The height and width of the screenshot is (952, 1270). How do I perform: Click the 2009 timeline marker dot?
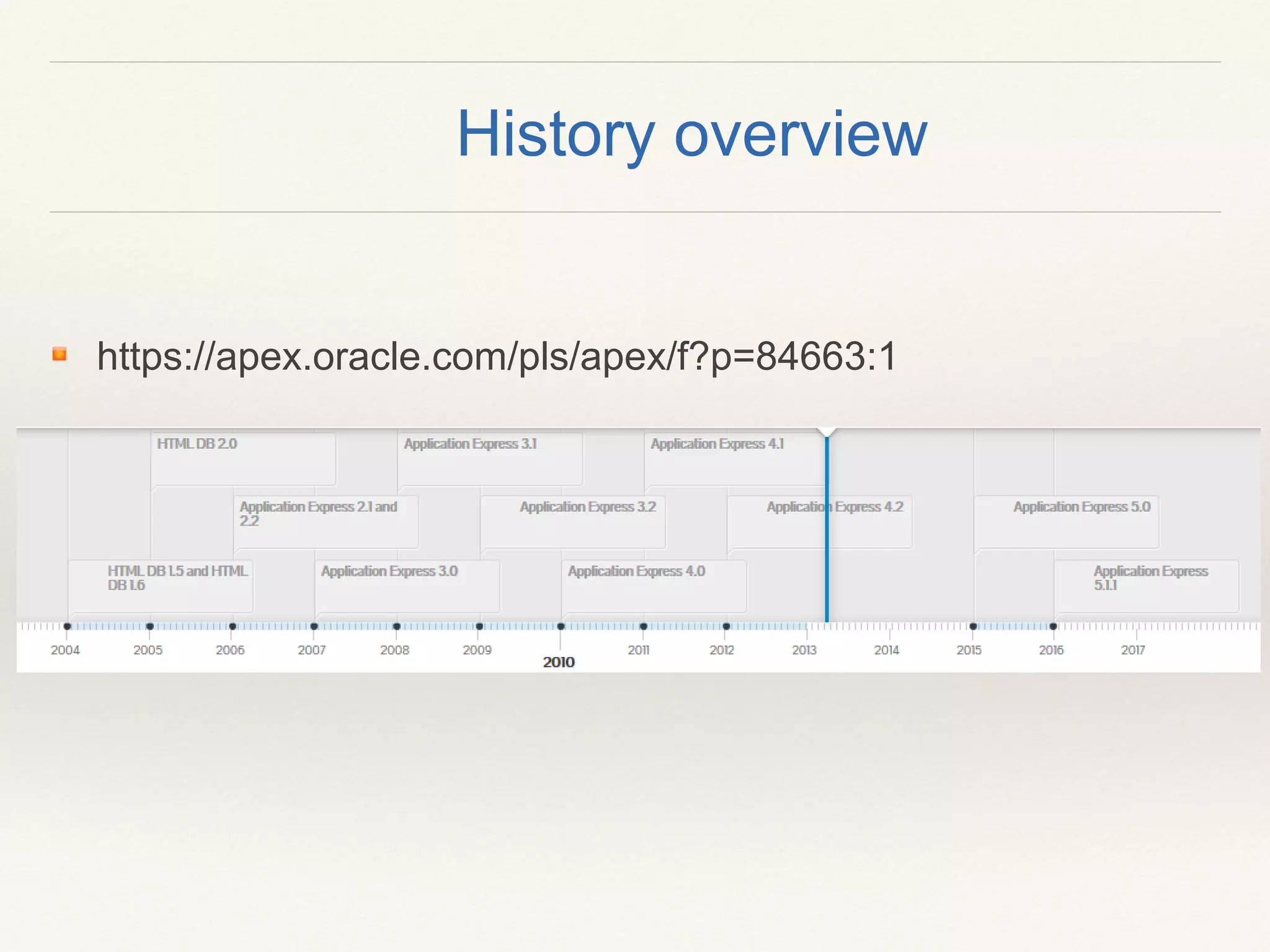point(479,627)
